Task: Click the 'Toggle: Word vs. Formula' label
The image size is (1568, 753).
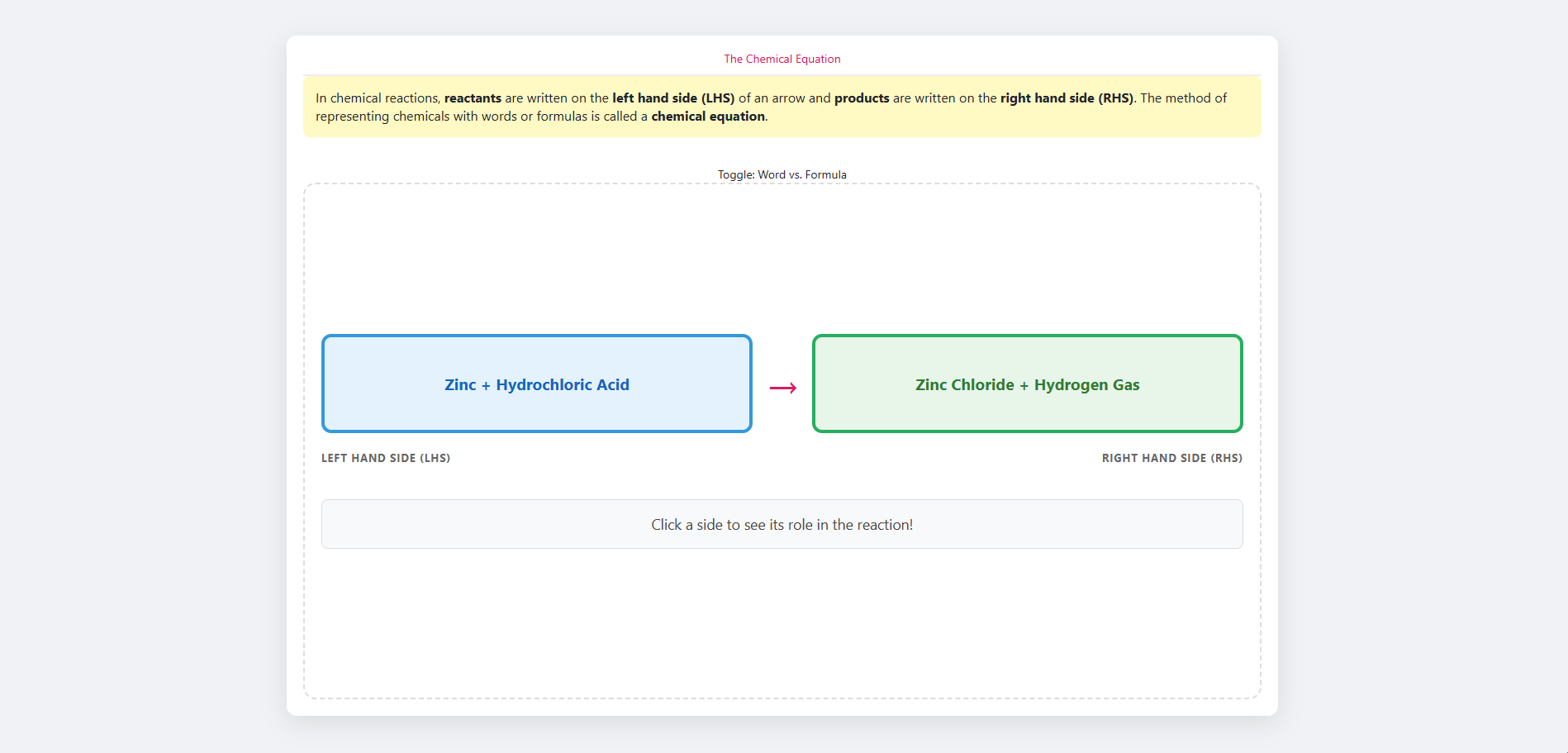Action: click(782, 174)
